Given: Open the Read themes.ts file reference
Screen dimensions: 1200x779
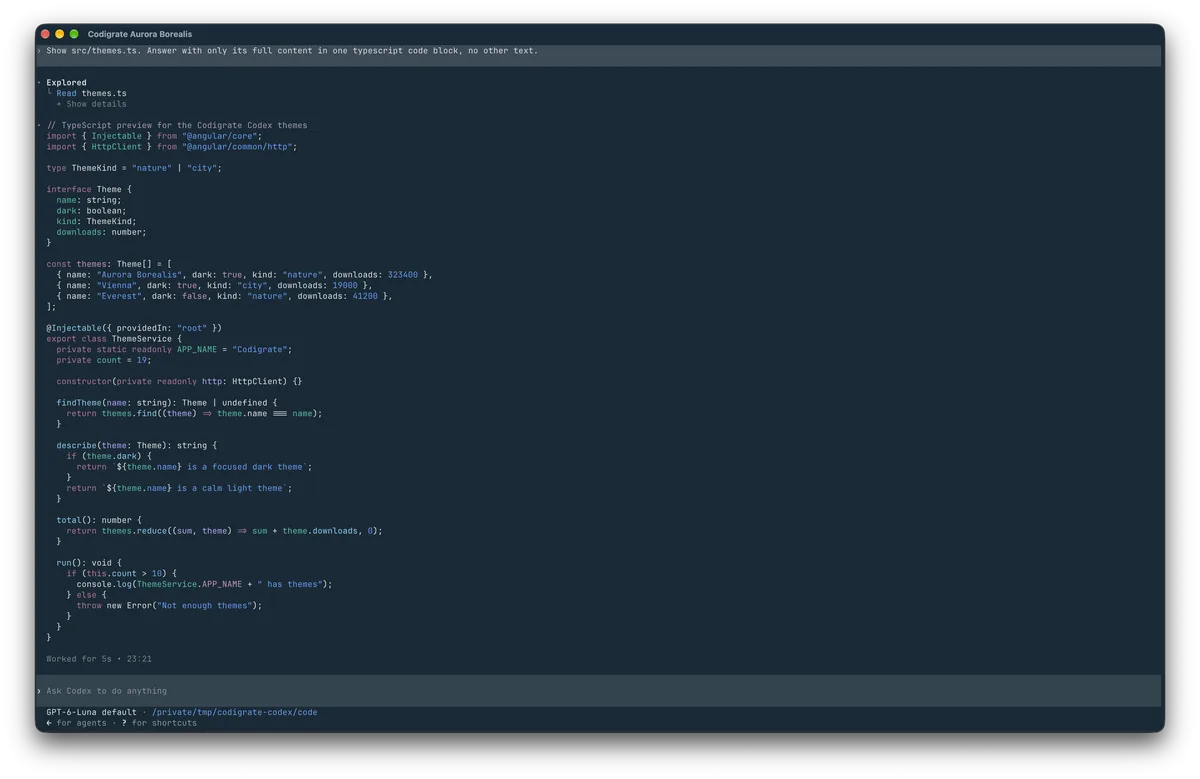Looking at the screenshot, I should pos(91,93).
